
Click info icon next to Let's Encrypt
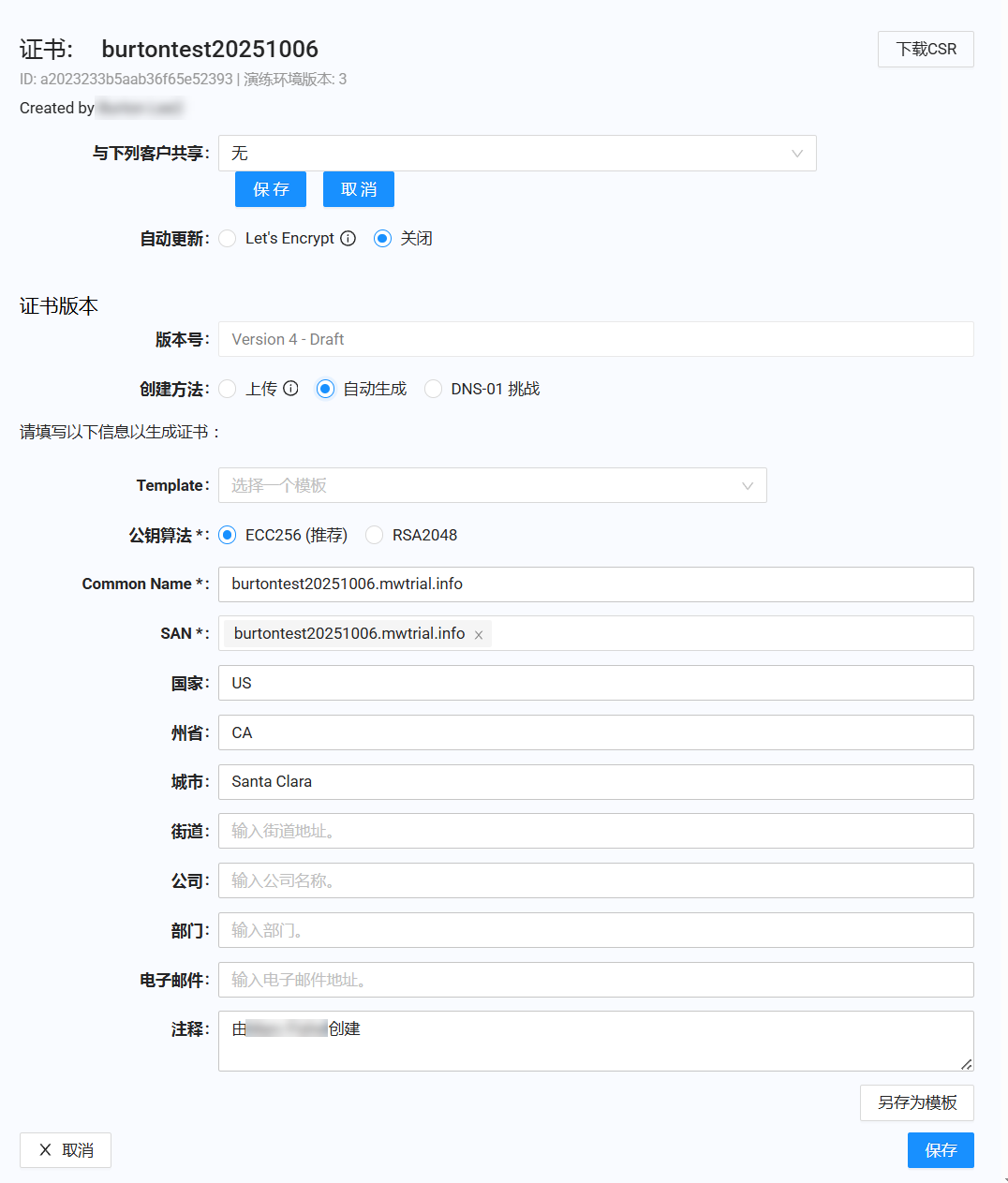pyautogui.click(x=348, y=239)
